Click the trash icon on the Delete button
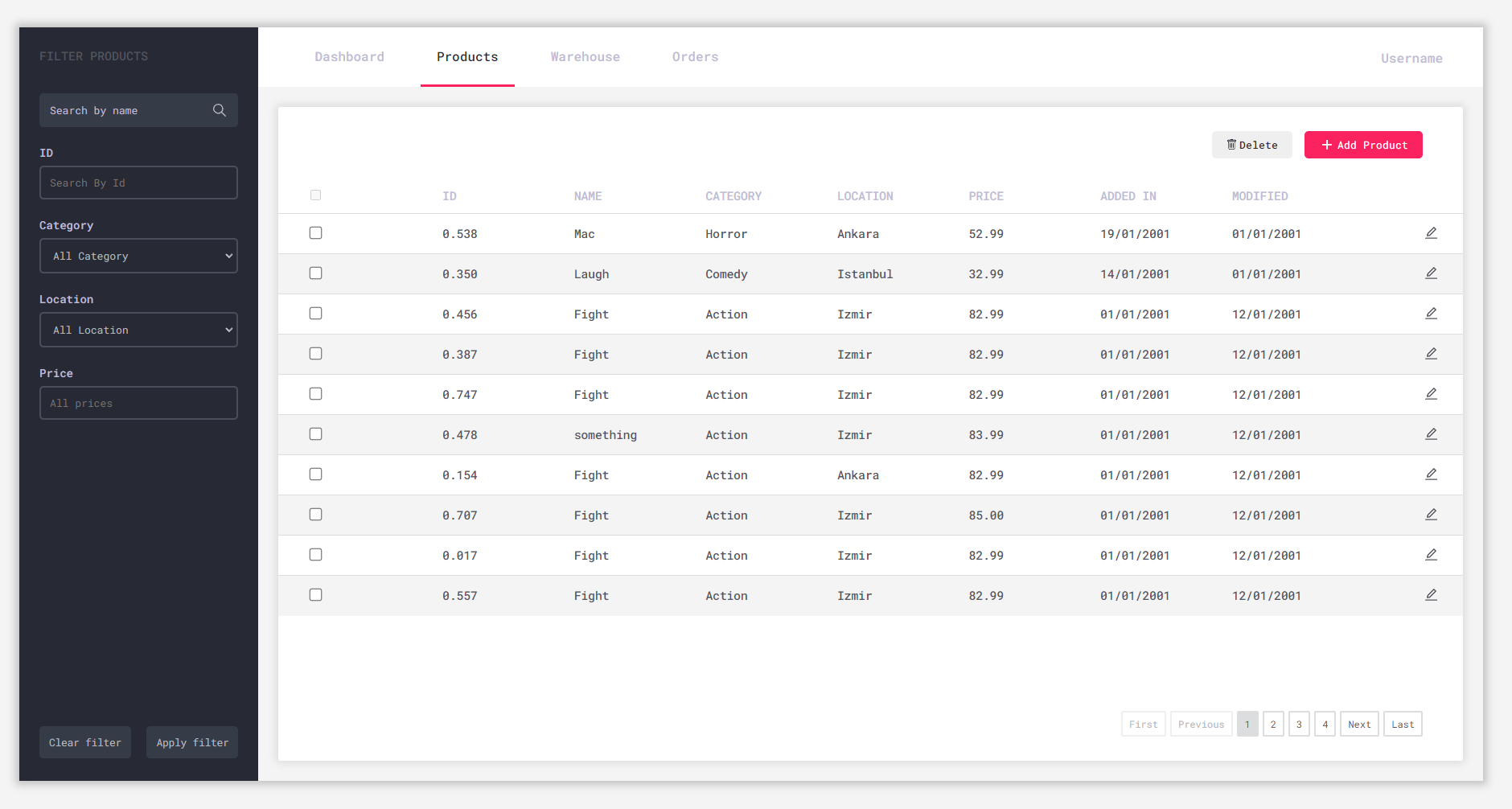The image size is (1512, 809). pyautogui.click(x=1231, y=145)
